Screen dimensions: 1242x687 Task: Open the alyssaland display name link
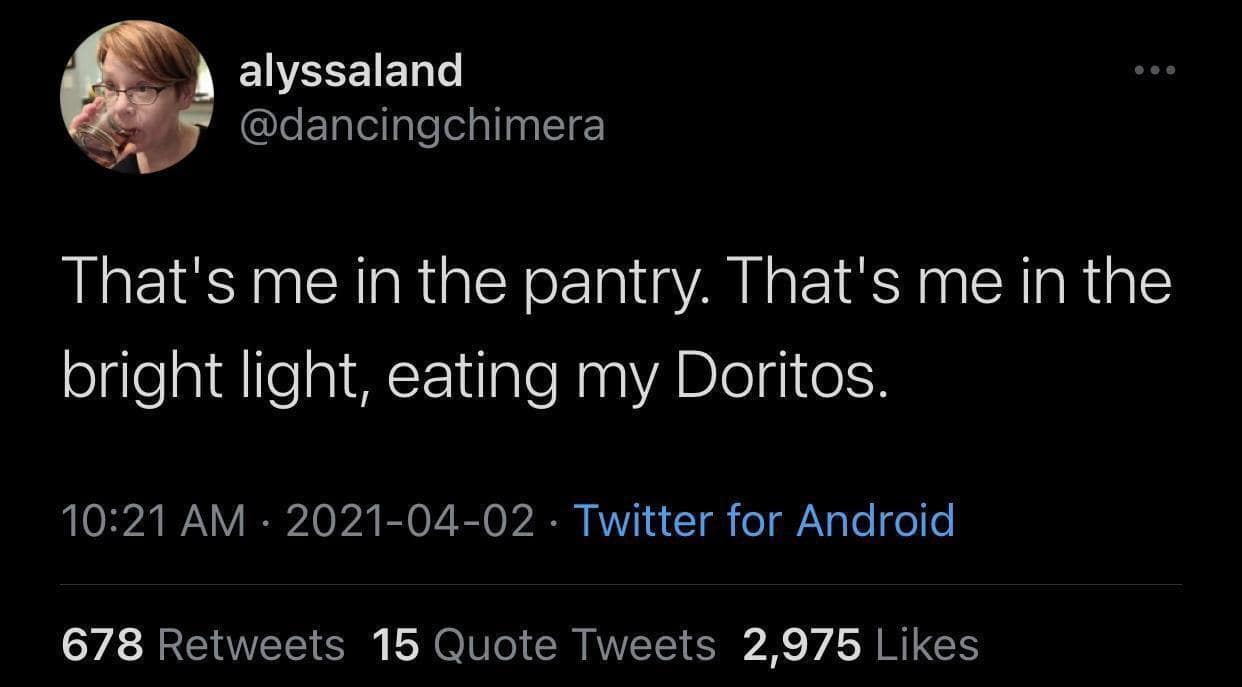tap(350, 71)
